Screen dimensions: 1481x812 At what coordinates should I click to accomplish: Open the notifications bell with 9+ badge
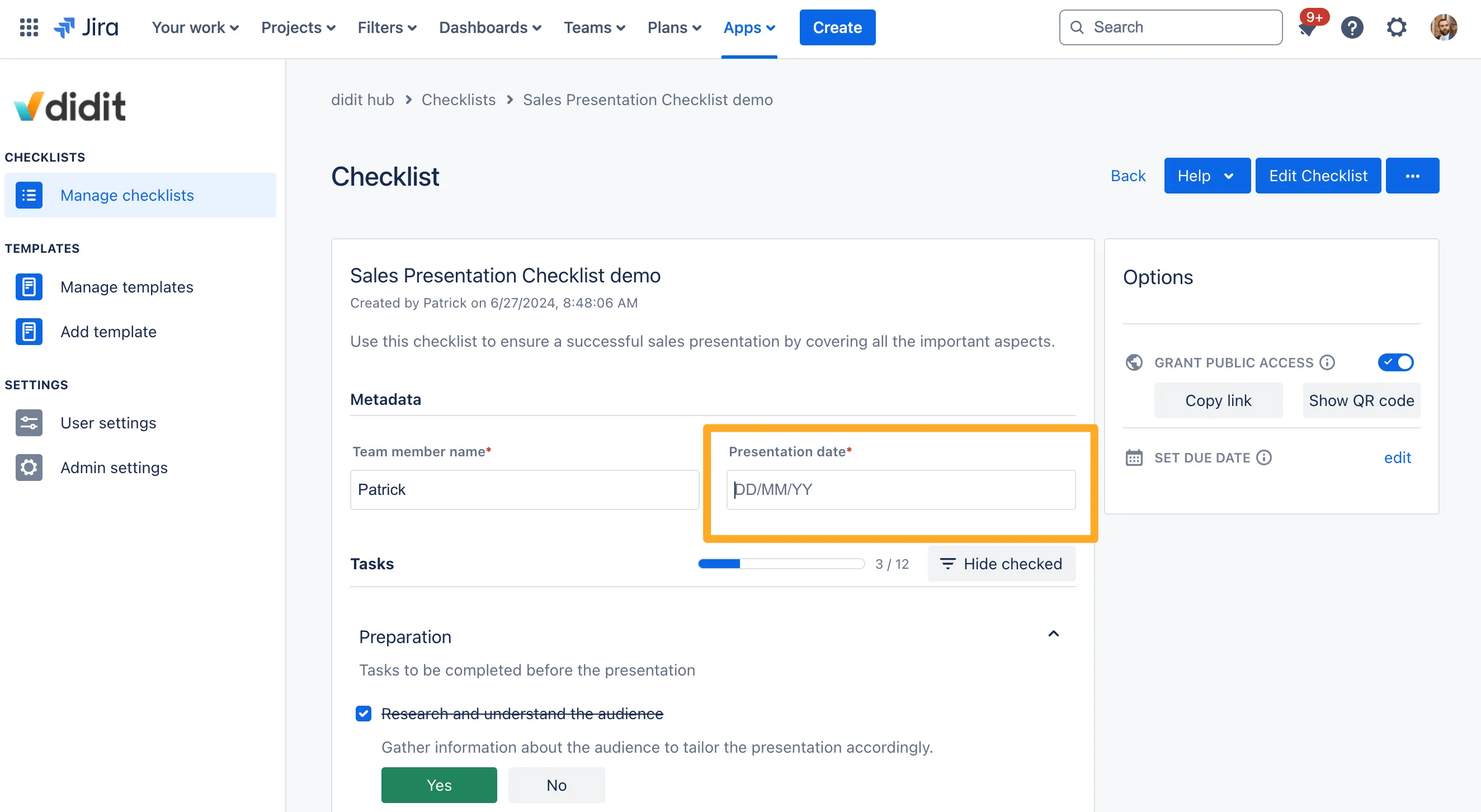click(x=1308, y=27)
